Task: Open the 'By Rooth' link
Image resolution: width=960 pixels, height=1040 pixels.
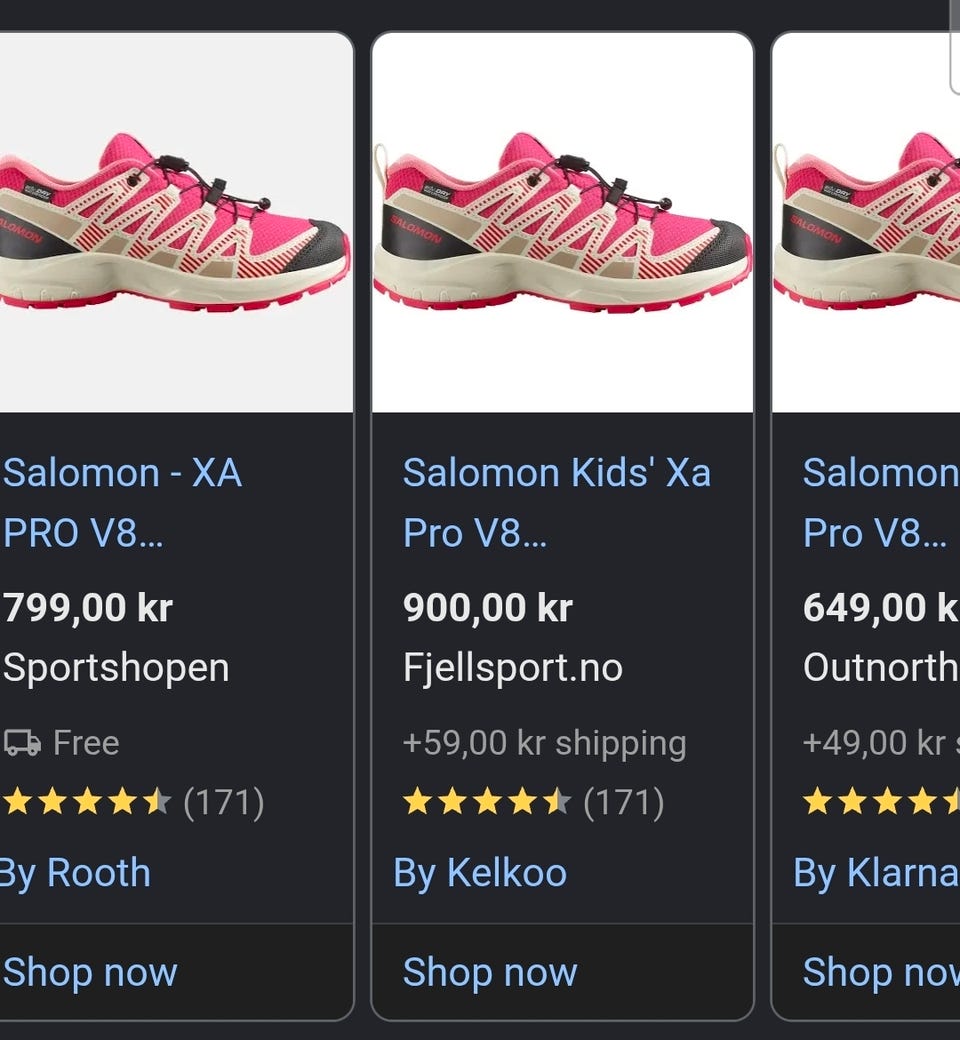Action: [75, 873]
